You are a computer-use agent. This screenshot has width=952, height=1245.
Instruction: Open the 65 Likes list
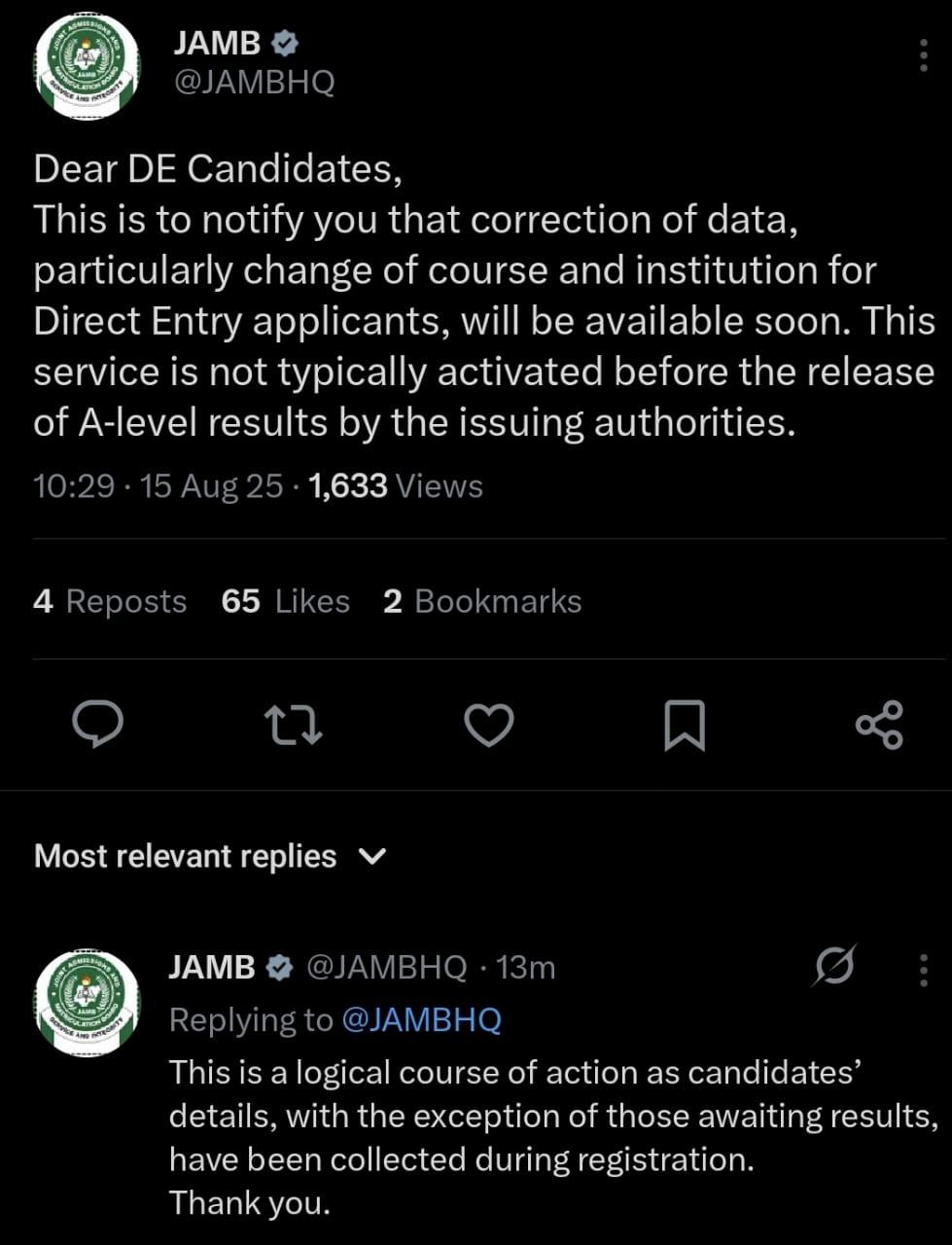(x=285, y=601)
